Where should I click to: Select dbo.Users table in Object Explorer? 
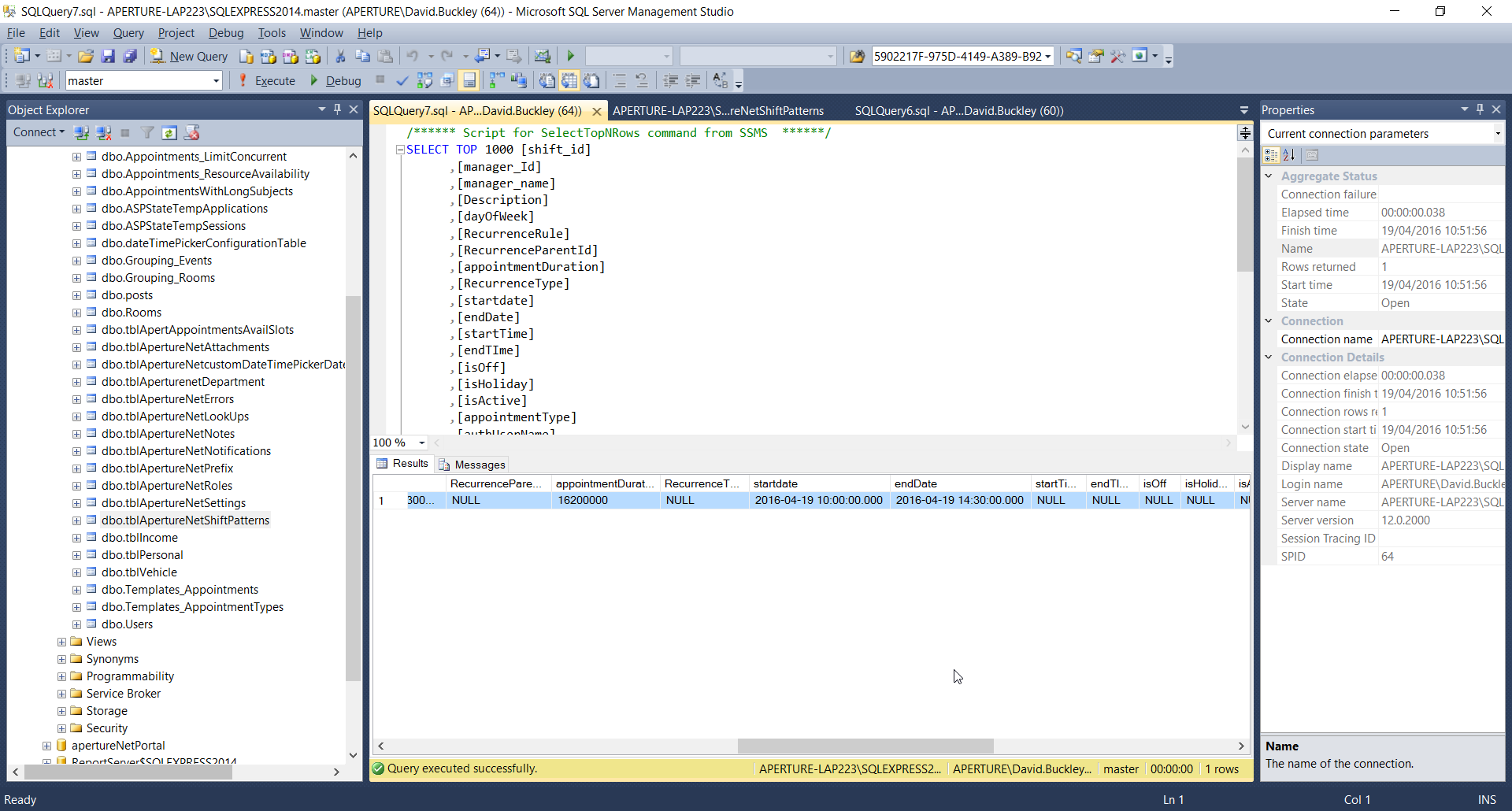(127, 624)
